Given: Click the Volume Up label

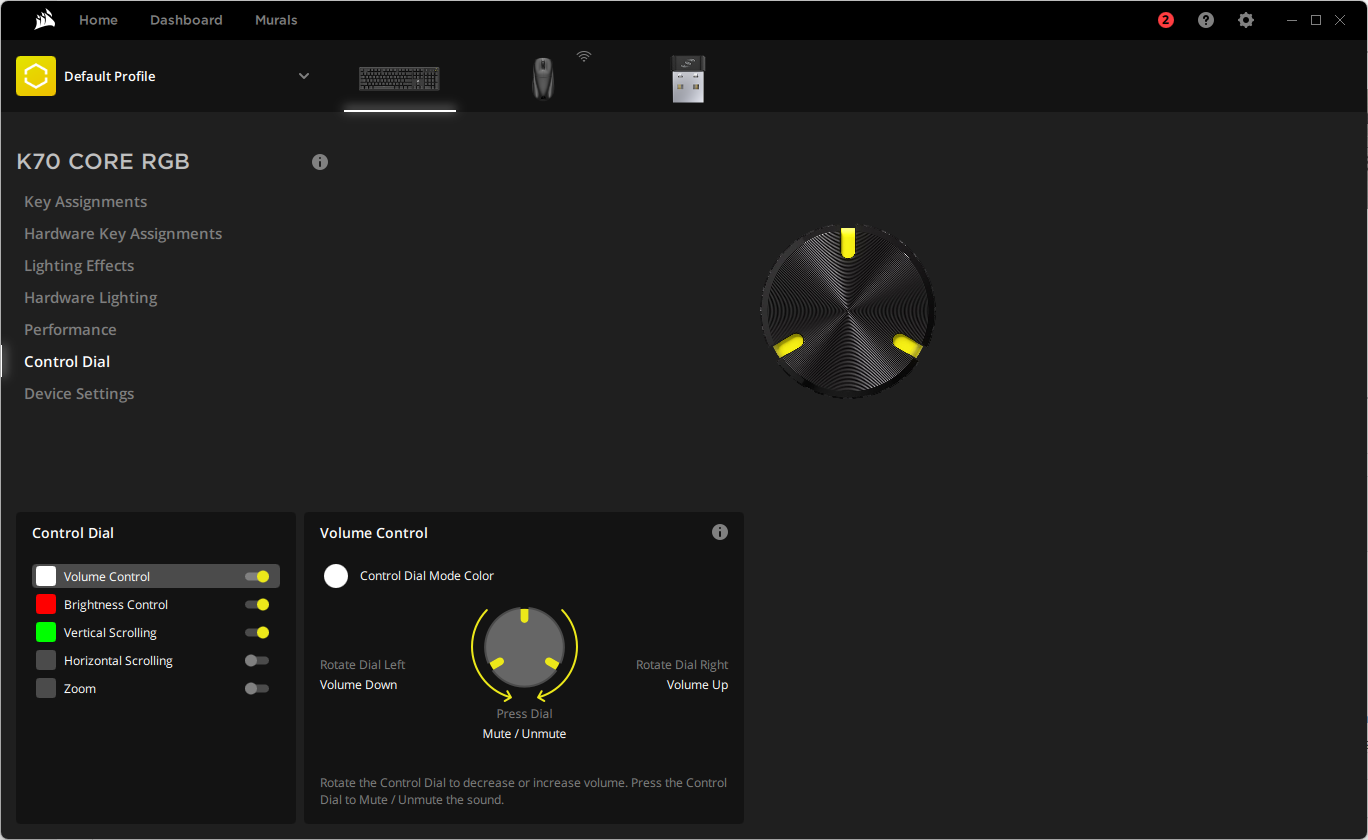Looking at the screenshot, I should (698, 685).
